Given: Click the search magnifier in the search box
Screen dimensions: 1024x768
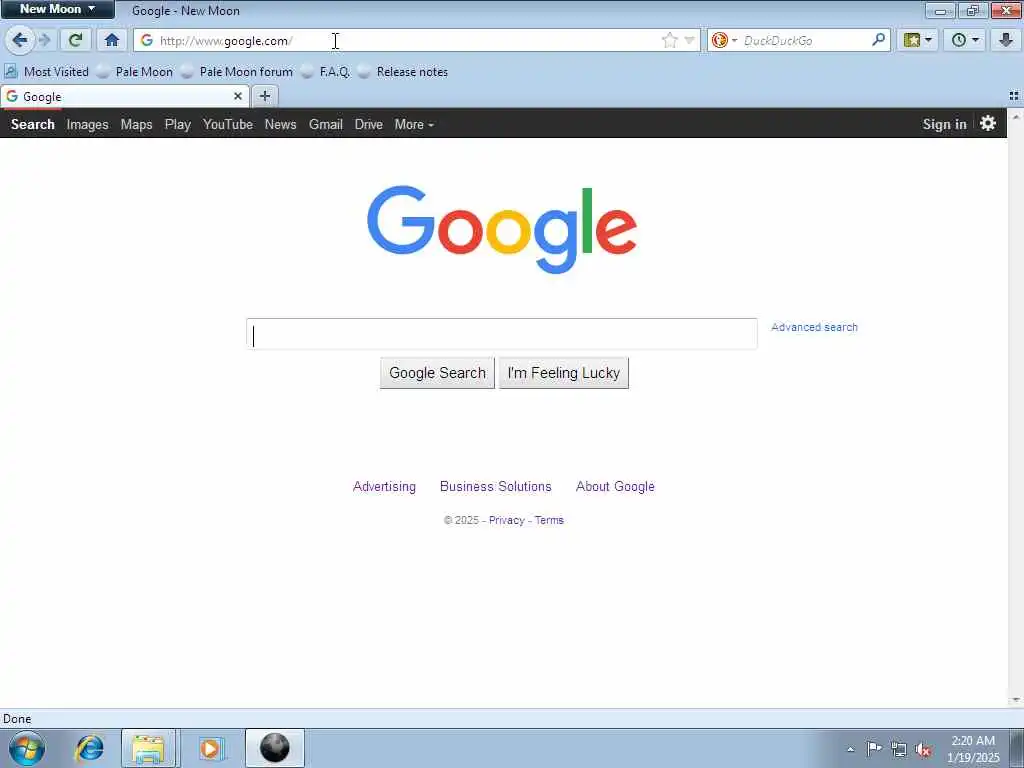Looking at the screenshot, I should tap(878, 40).
